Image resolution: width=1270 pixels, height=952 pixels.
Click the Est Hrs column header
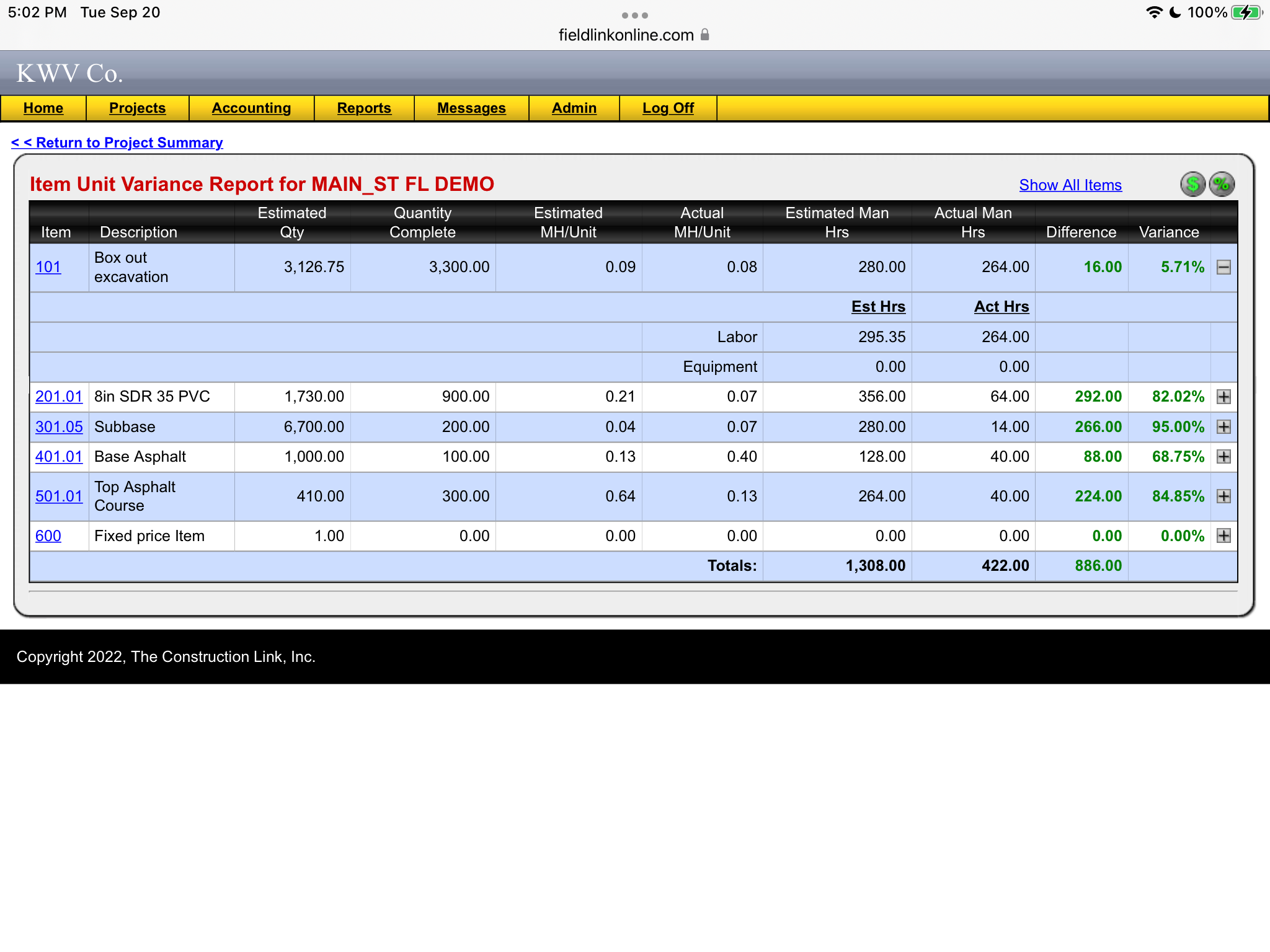tap(877, 307)
